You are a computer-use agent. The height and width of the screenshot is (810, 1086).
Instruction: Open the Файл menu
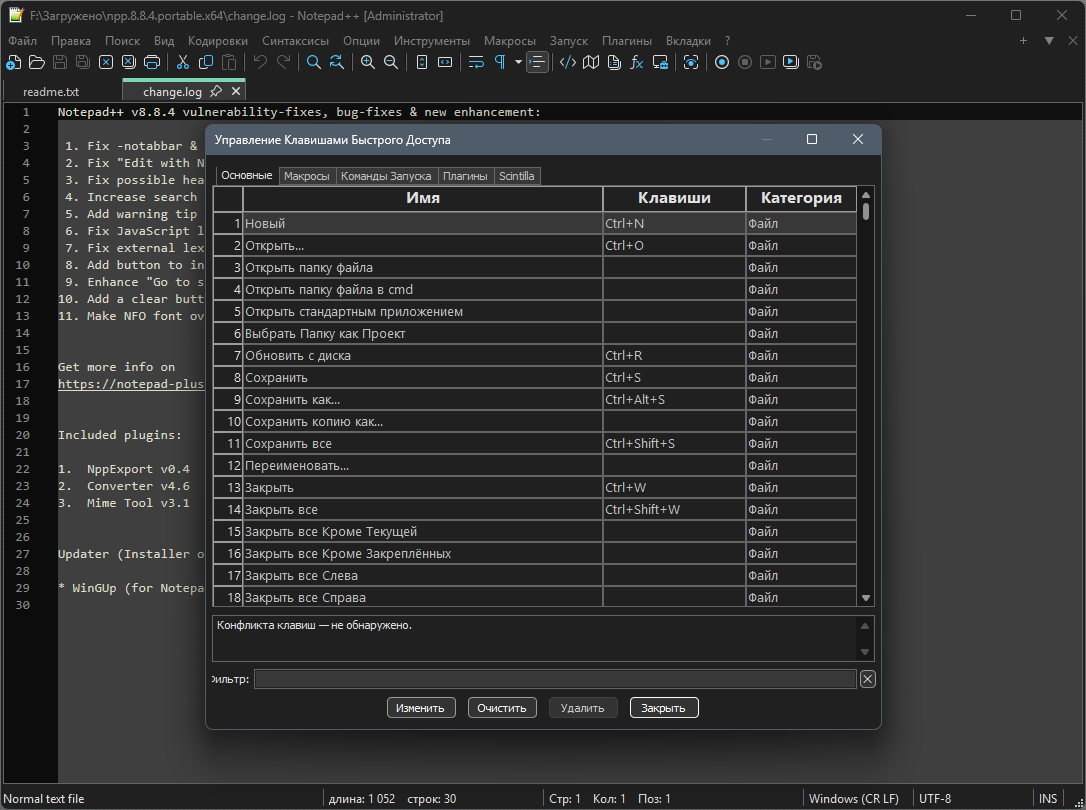(22, 41)
